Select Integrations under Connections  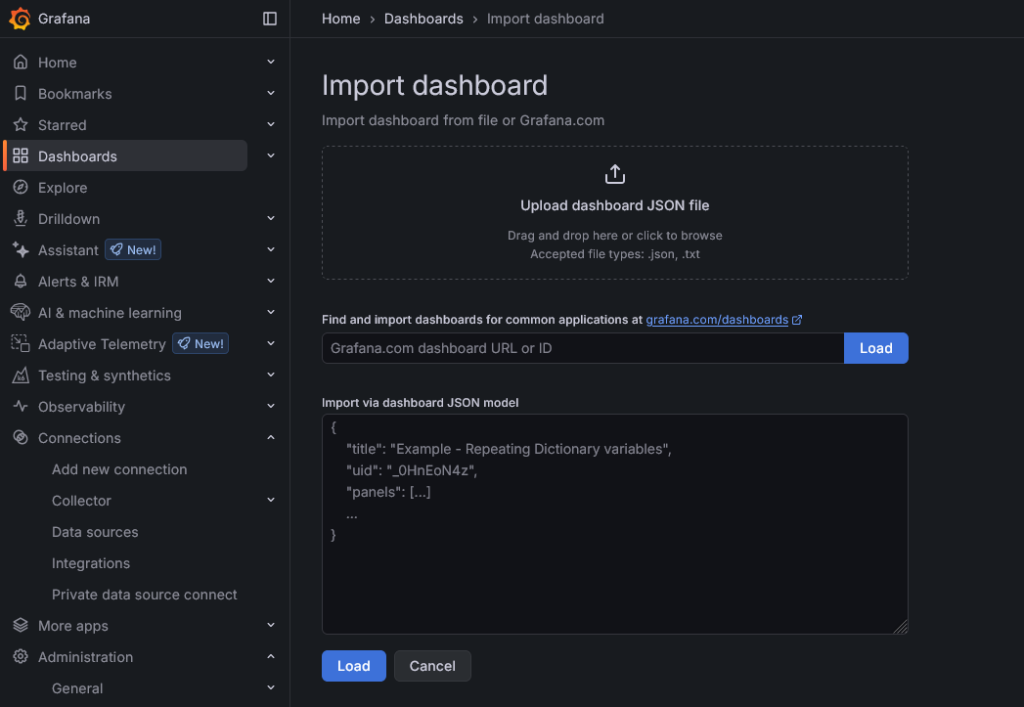[91, 563]
